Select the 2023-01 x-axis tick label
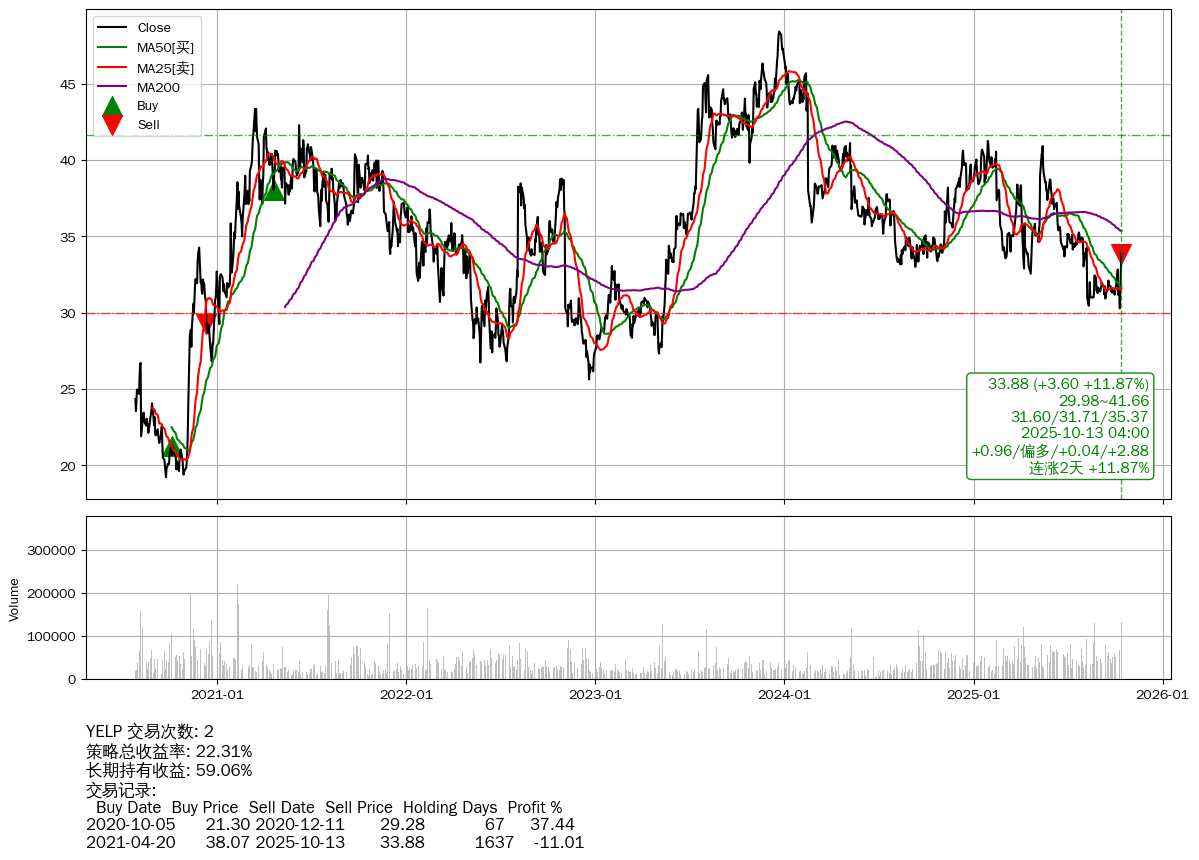The height and width of the screenshot is (860, 1199). pyautogui.click(x=596, y=694)
